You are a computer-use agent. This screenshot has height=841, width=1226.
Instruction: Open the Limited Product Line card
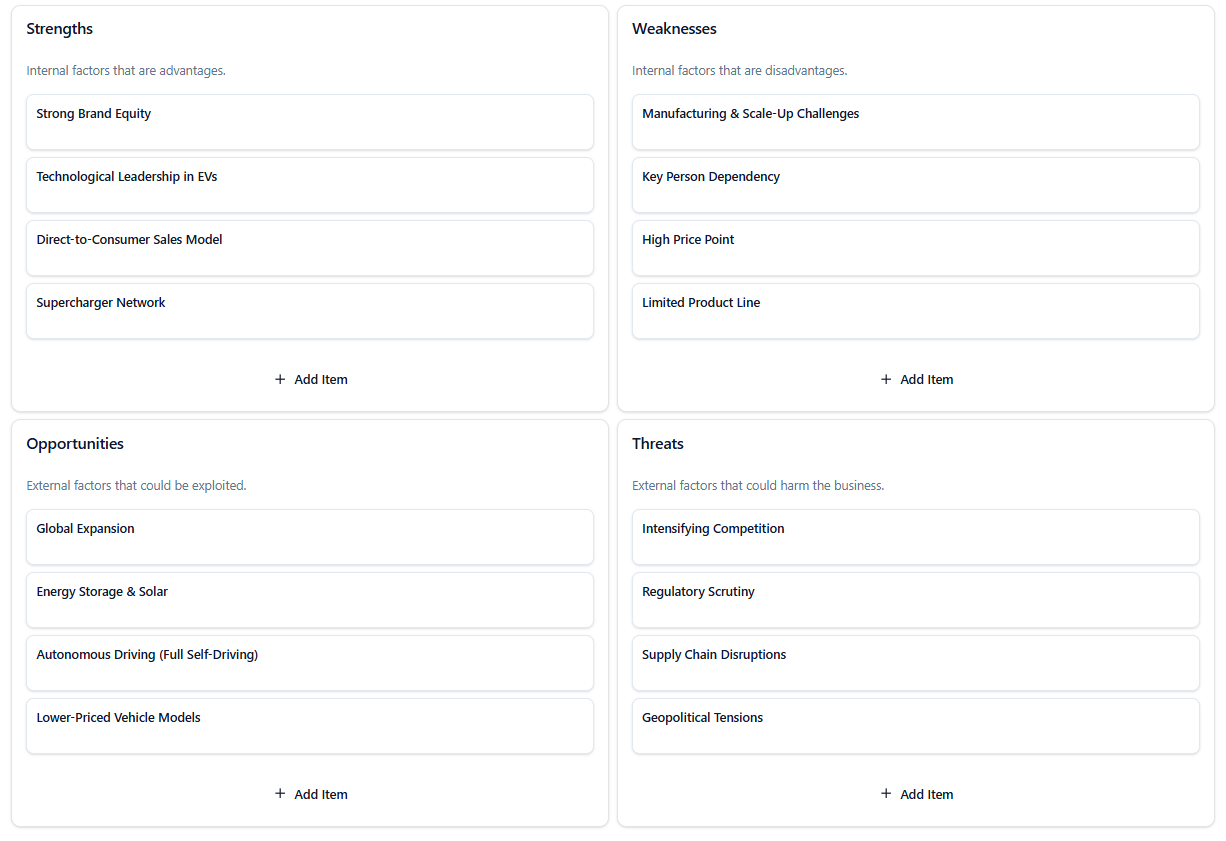click(915, 311)
